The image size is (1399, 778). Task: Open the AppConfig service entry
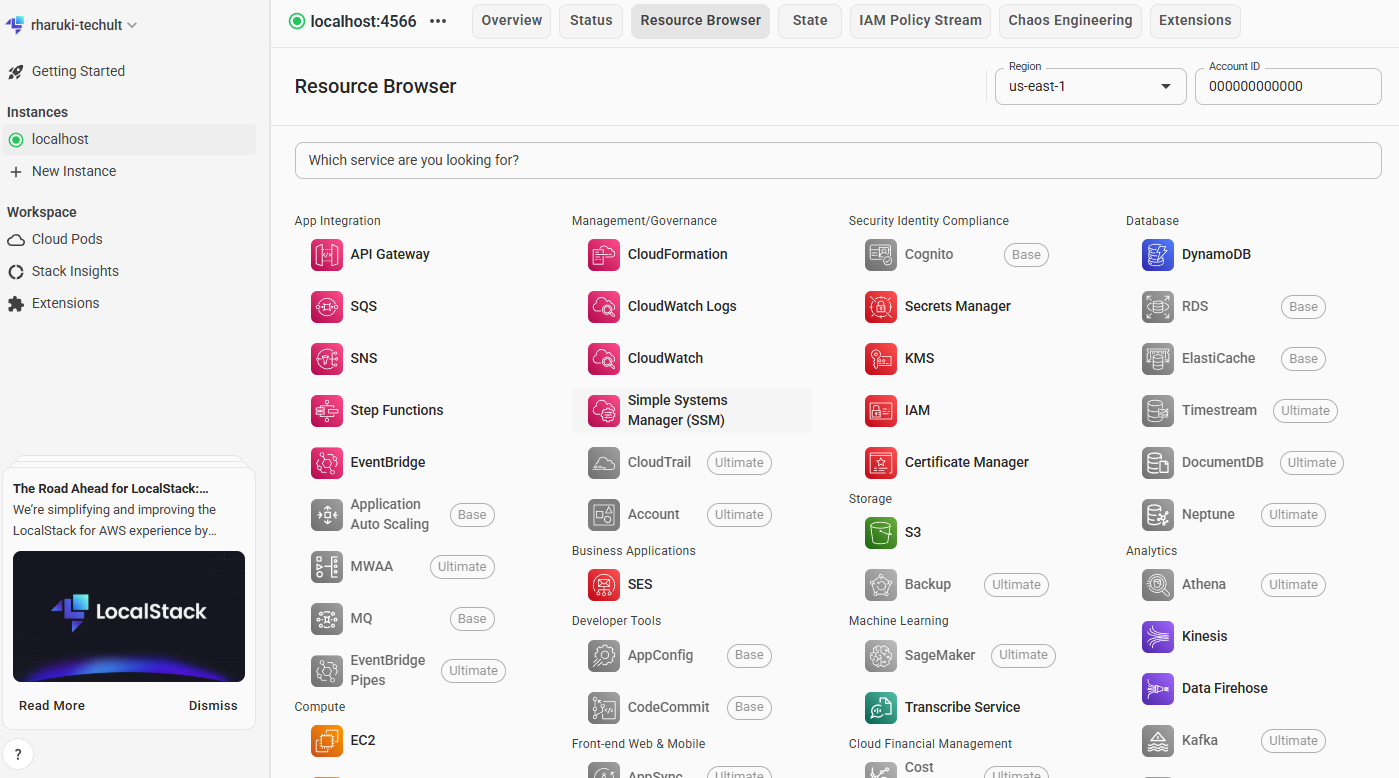(660, 655)
